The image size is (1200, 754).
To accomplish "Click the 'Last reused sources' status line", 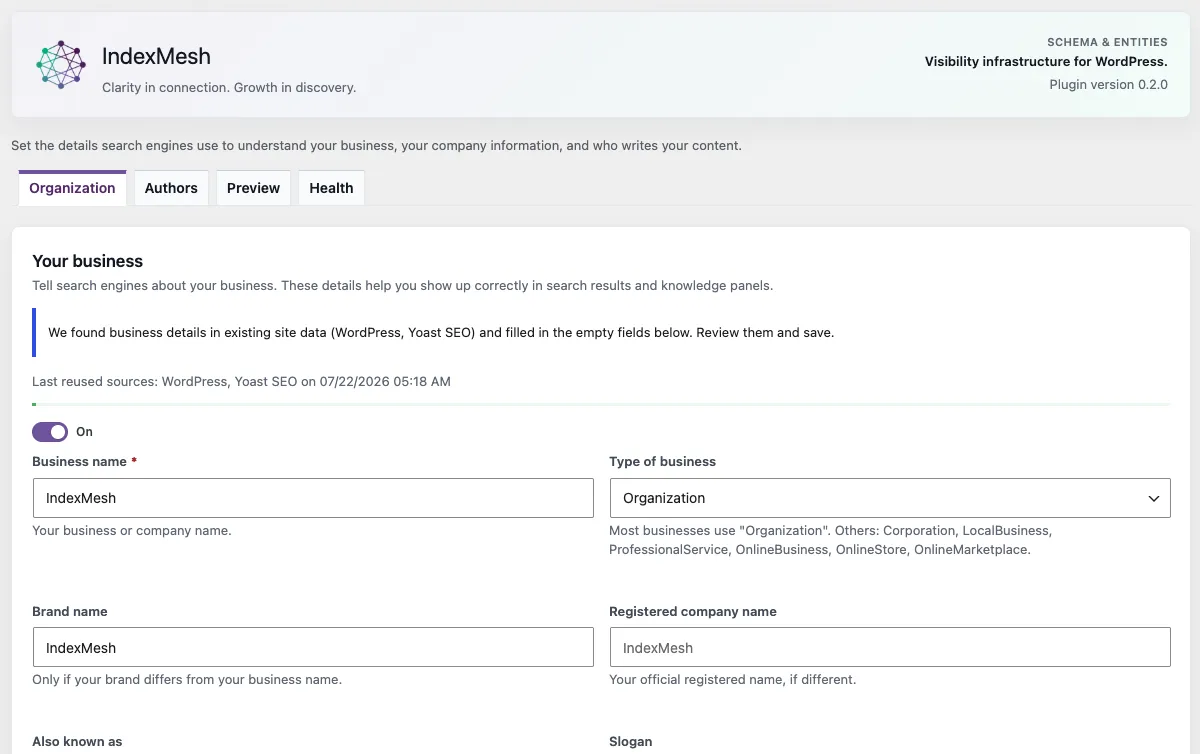I will (x=241, y=382).
